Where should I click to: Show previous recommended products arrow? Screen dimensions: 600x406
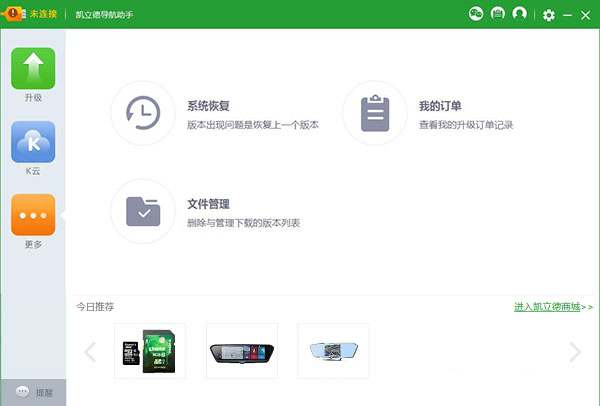[90, 352]
